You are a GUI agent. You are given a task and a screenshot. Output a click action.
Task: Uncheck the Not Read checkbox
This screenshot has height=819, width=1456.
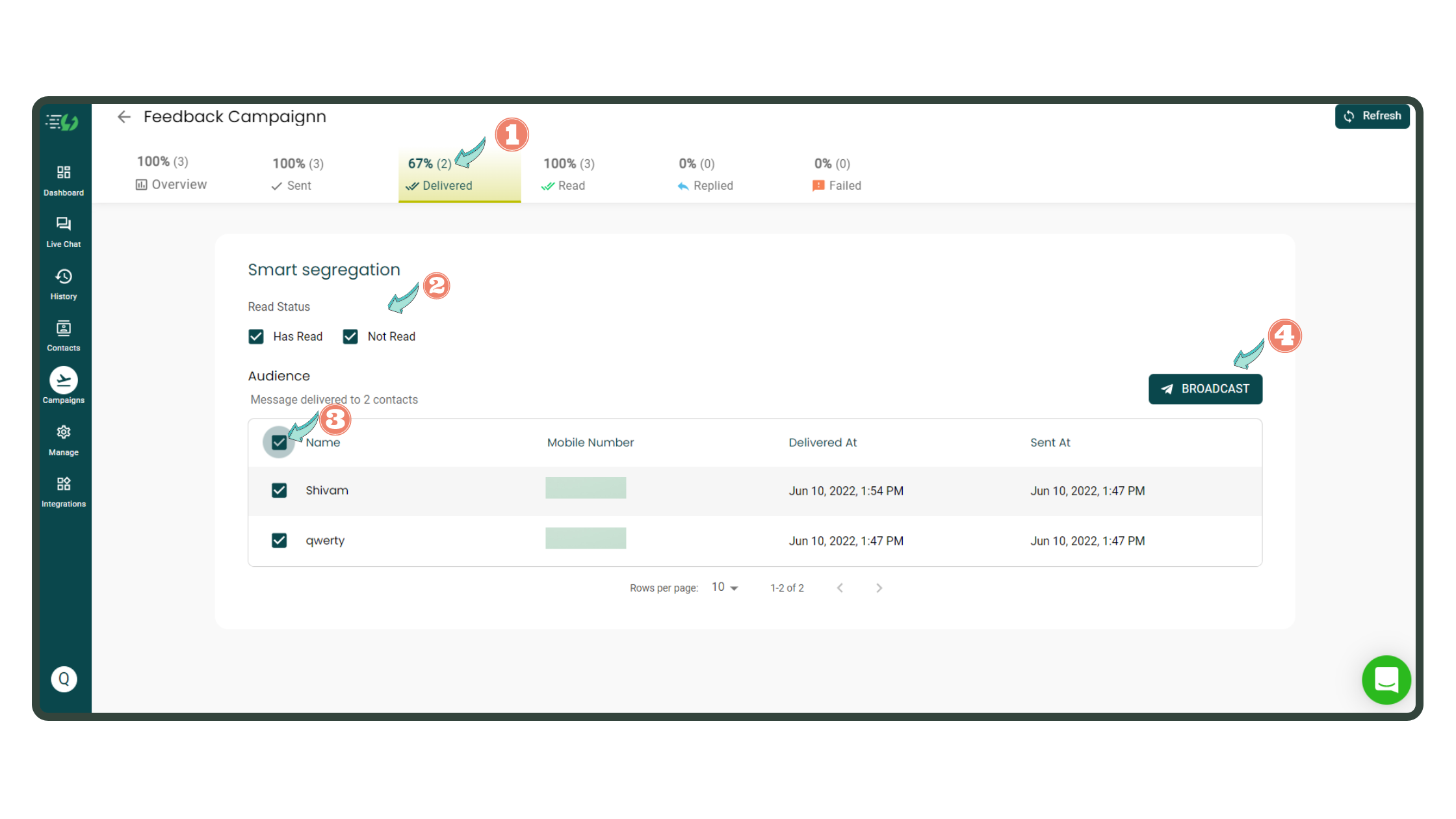pos(350,337)
